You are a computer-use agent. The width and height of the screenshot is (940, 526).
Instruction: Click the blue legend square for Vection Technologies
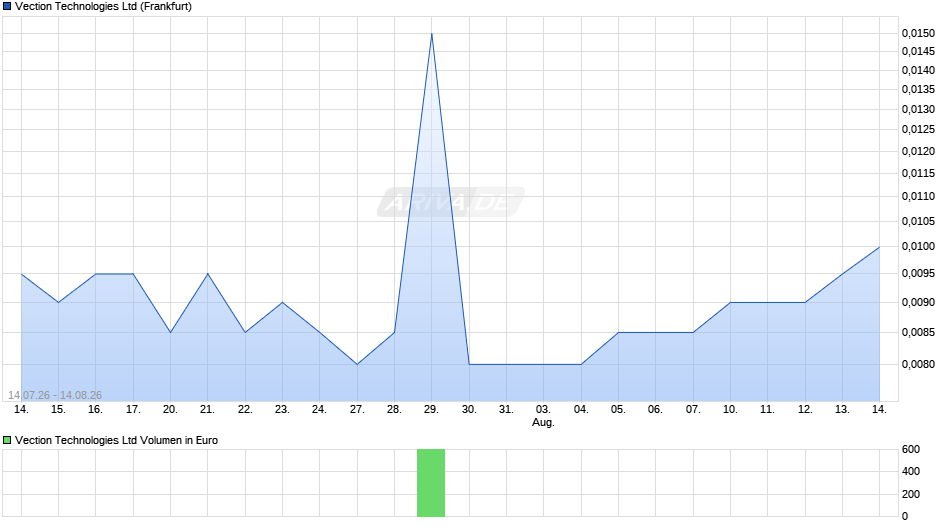click(7, 7)
